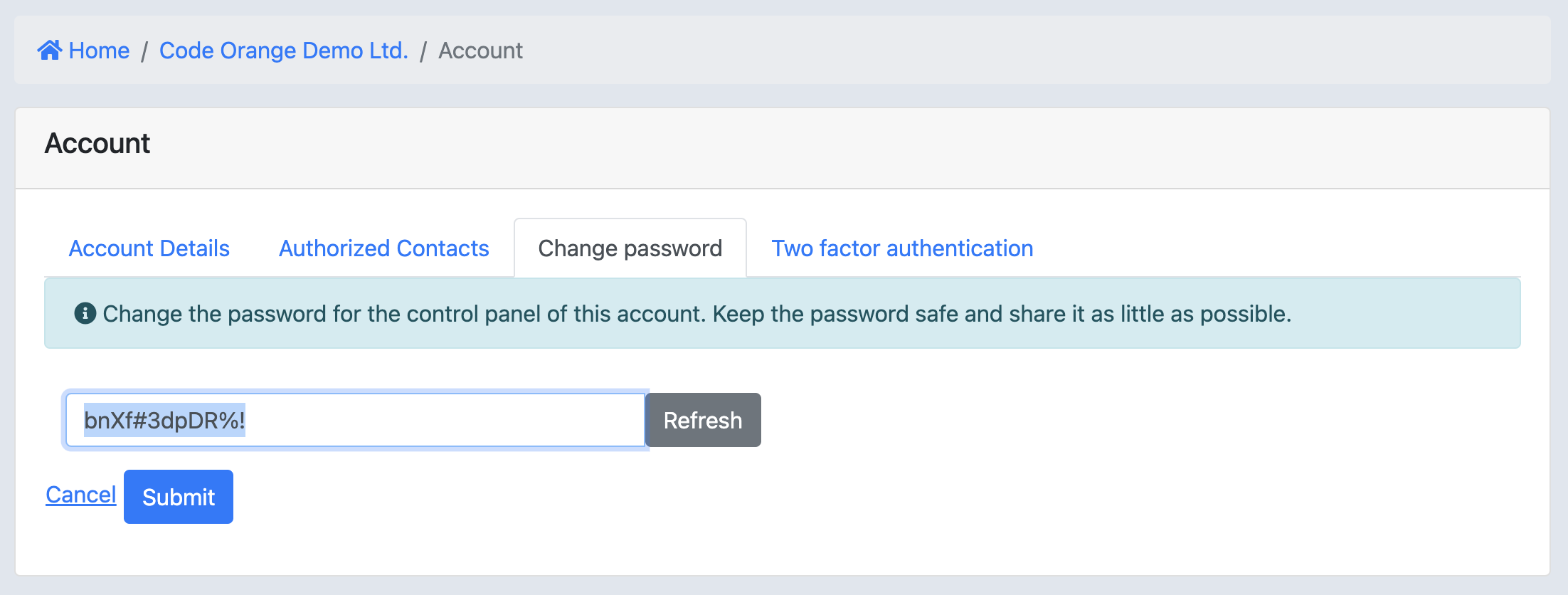Click the Account panel heading

97,144
